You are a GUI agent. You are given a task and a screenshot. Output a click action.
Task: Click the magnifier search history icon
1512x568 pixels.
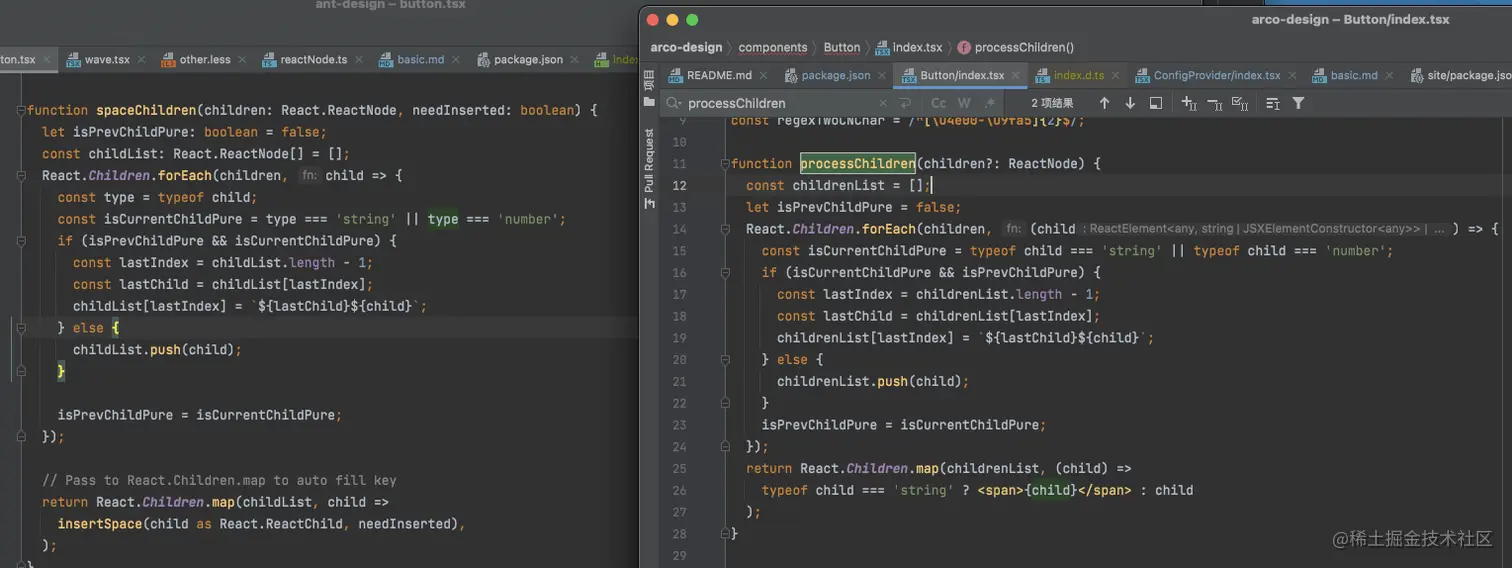pos(675,103)
